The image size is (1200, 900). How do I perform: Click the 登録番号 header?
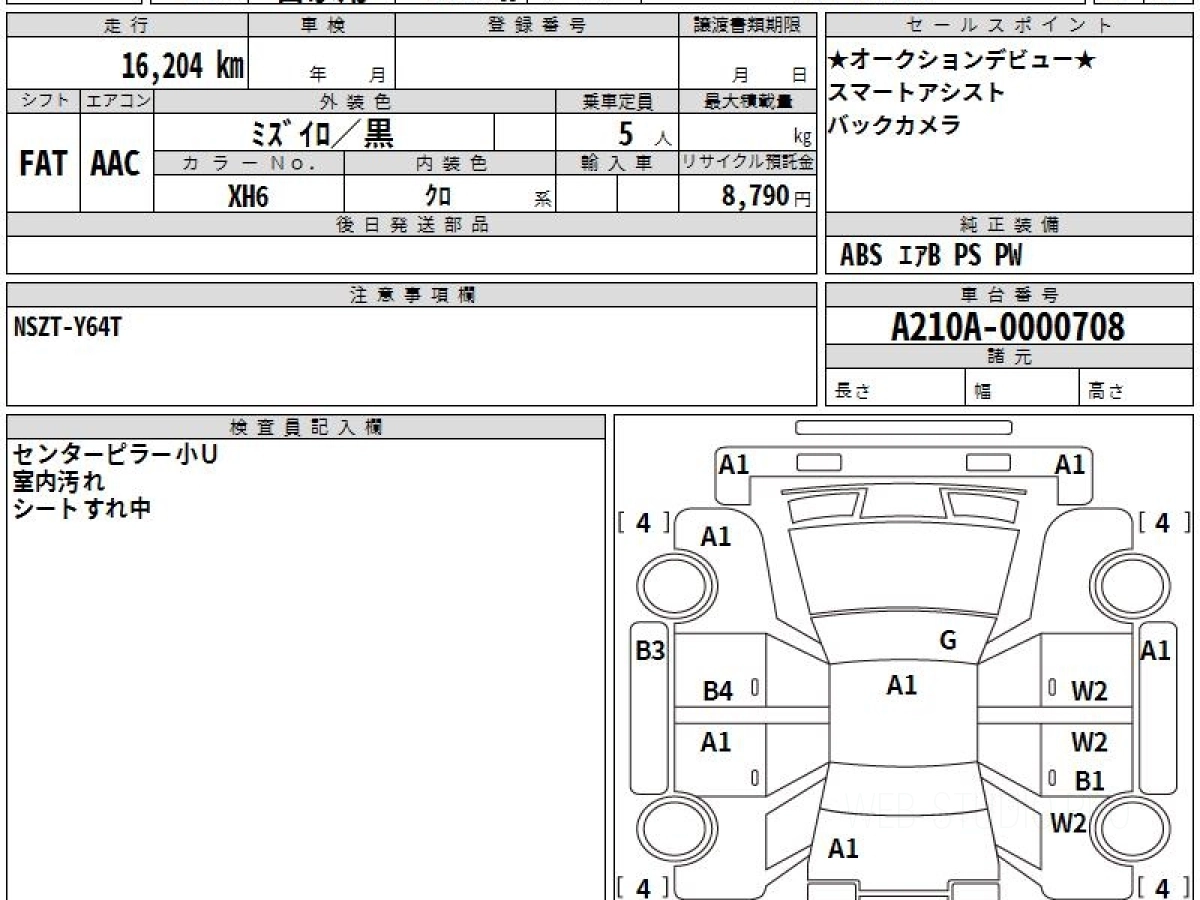click(537, 26)
